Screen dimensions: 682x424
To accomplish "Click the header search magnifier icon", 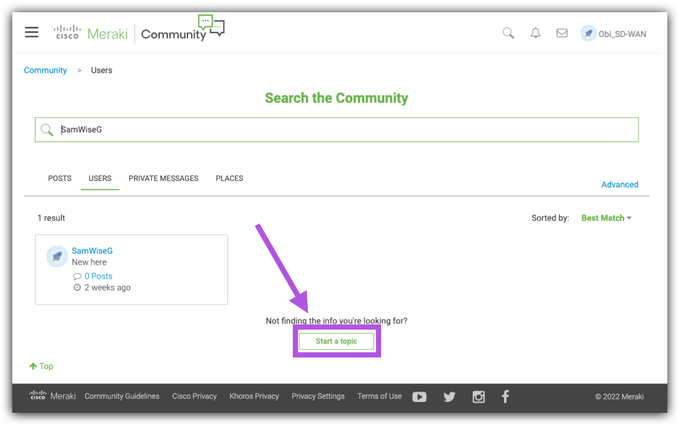I will coord(508,33).
